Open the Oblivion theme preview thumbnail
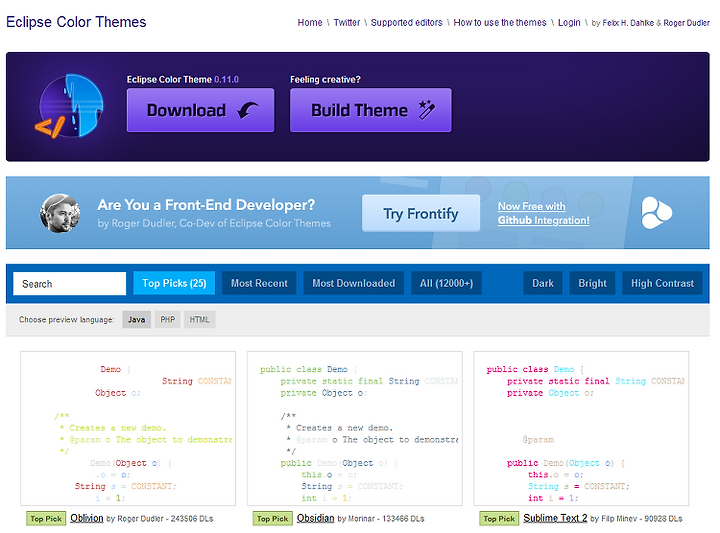 (128, 429)
